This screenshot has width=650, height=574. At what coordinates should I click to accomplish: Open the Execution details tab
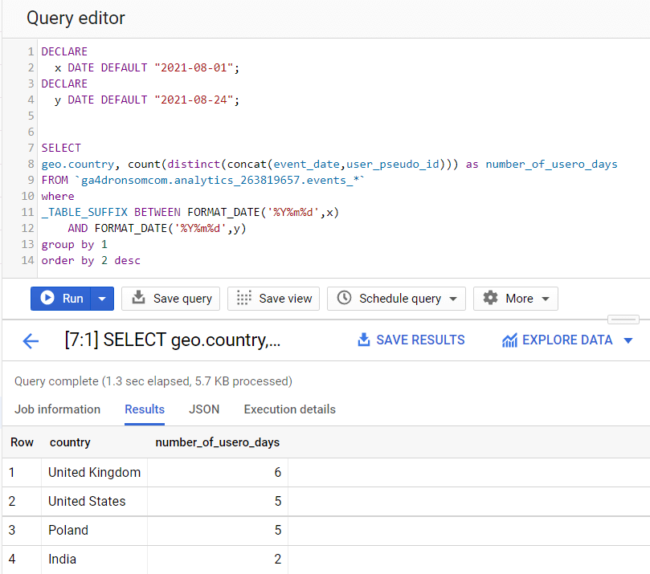(x=290, y=409)
